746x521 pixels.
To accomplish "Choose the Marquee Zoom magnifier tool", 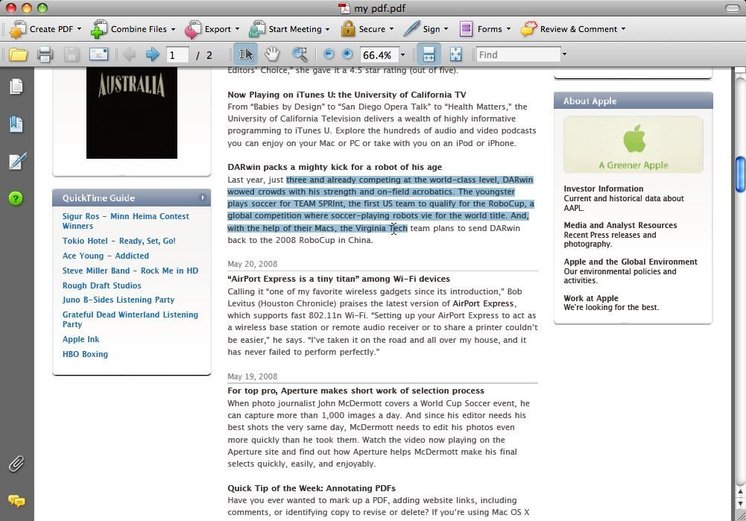I will point(299,54).
